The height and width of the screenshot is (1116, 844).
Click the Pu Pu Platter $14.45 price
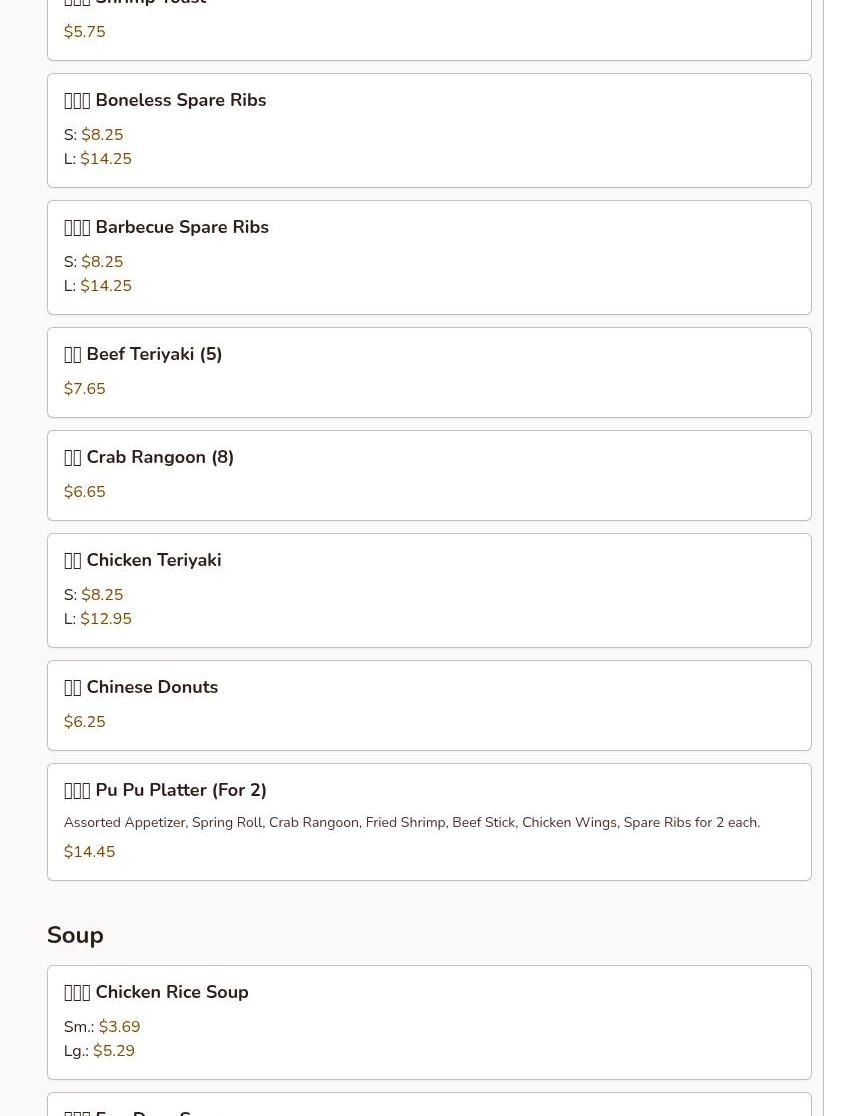point(89,852)
